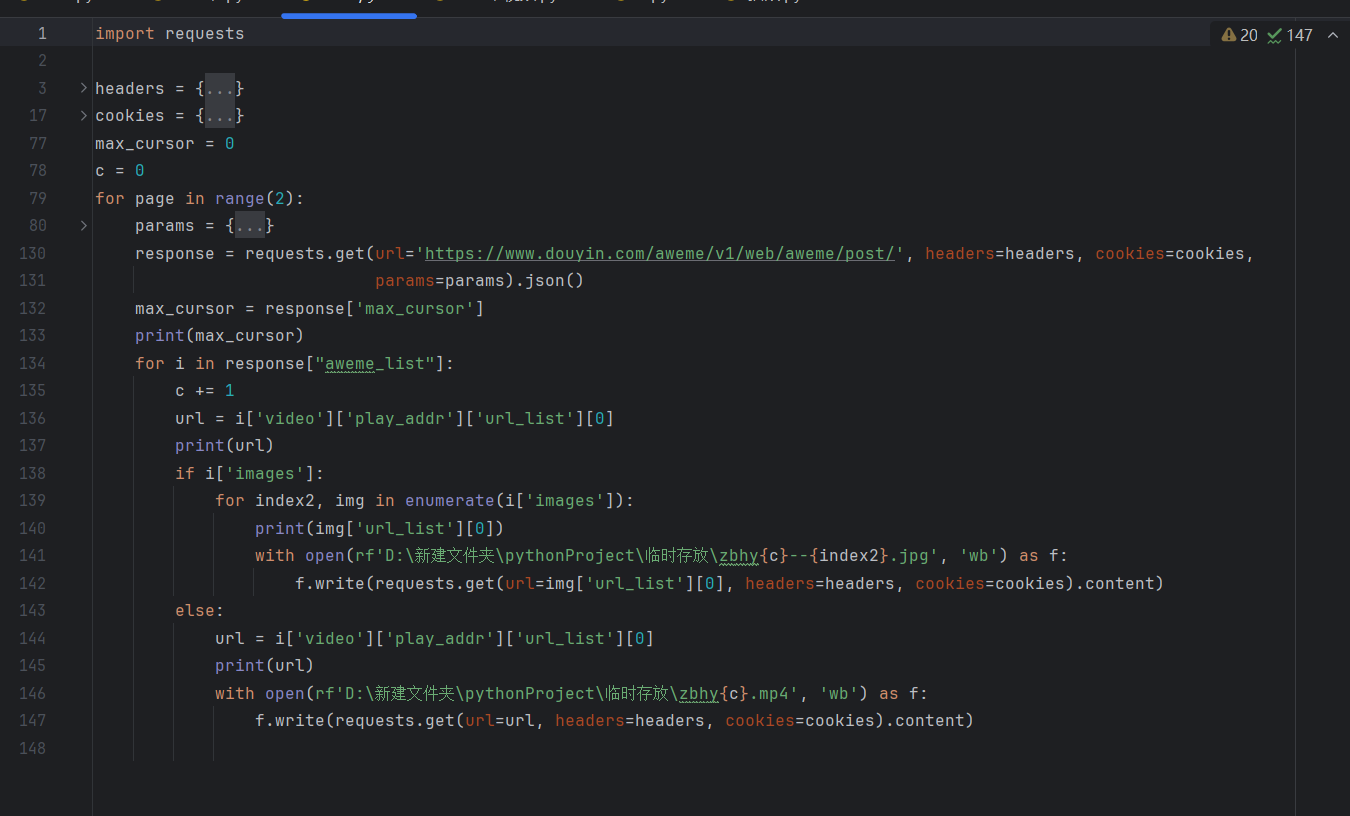Image resolution: width=1350 pixels, height=816 pixels.
Task: Expand the folded headers dictionary on line 3
Action: tap(82, 88)
